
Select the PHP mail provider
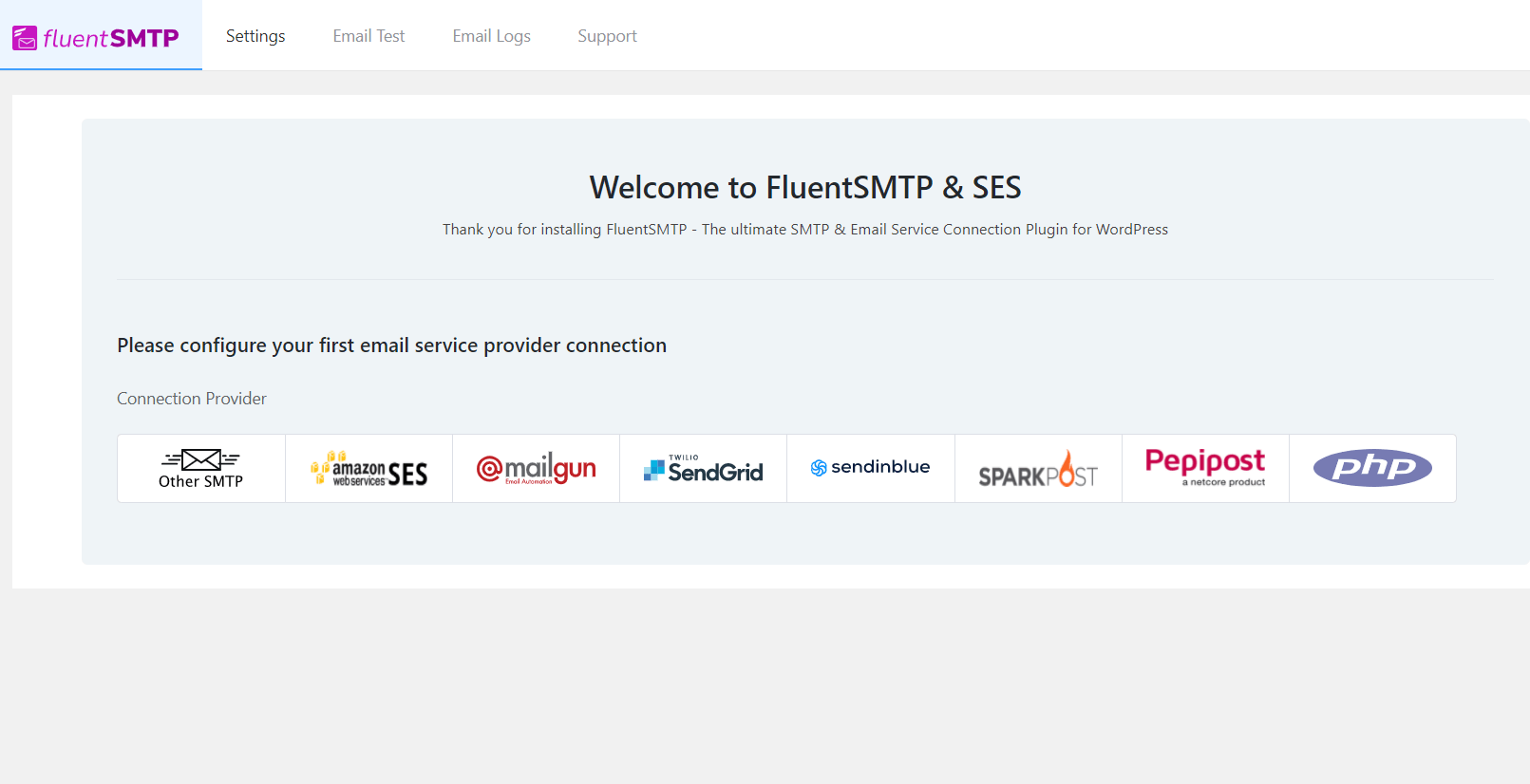click(x=1372, y=468)
